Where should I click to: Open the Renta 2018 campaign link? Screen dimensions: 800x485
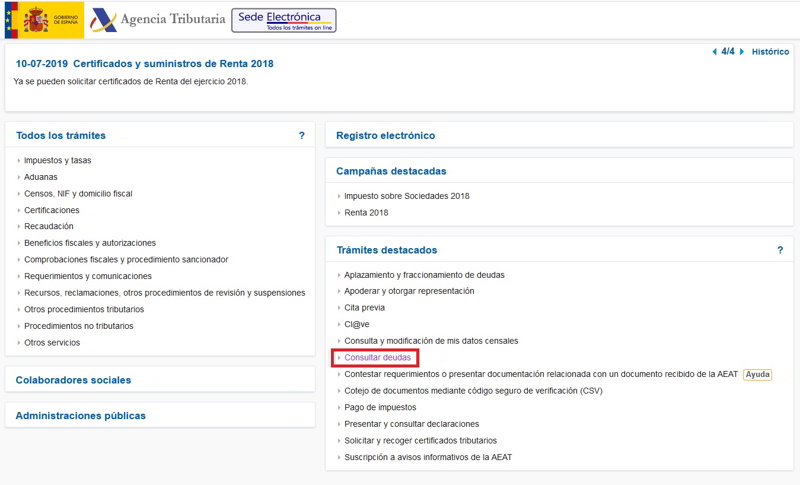coord(366,213)
